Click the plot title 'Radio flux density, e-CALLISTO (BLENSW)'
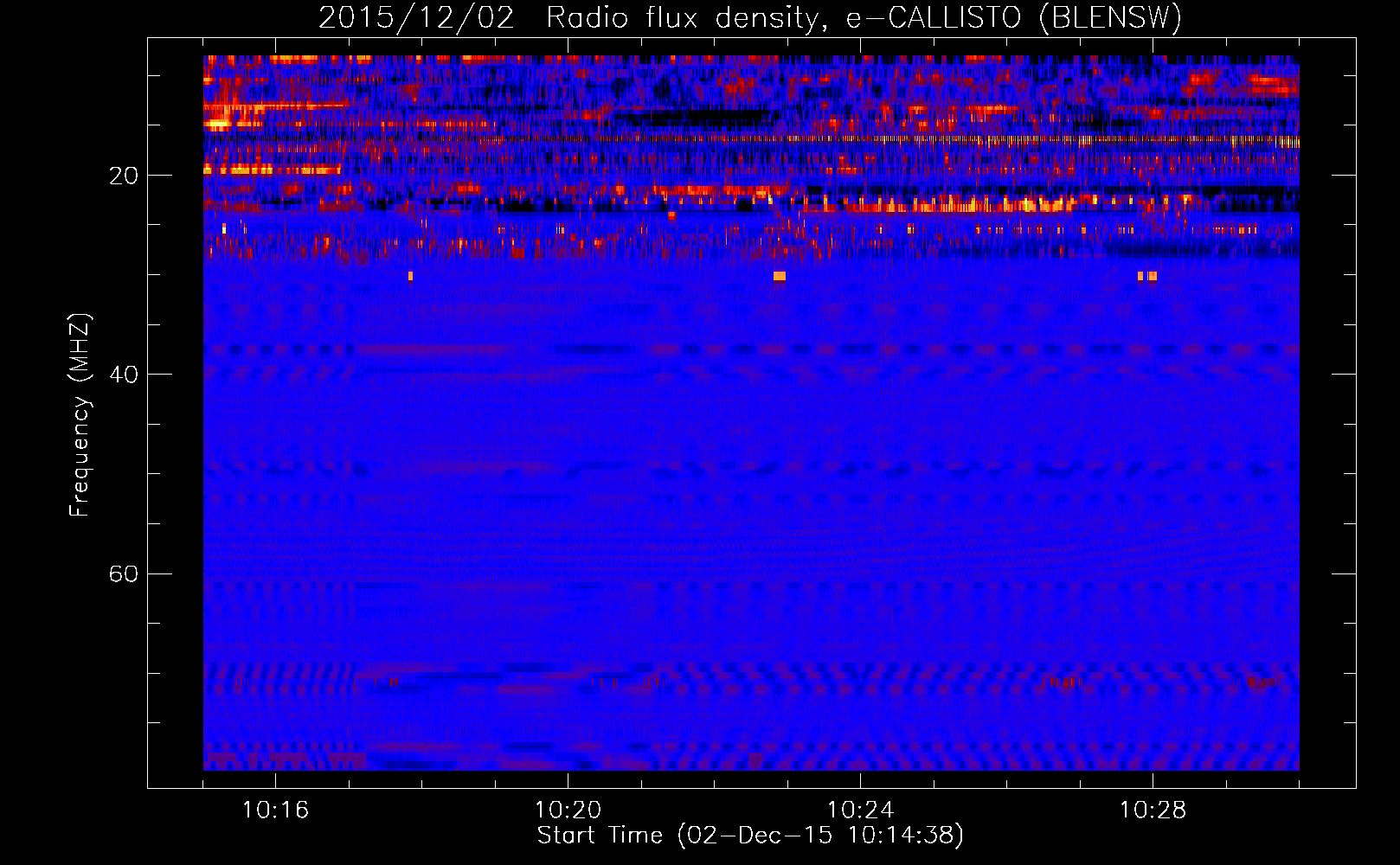1400x865 pixels. tap(864, 17)
